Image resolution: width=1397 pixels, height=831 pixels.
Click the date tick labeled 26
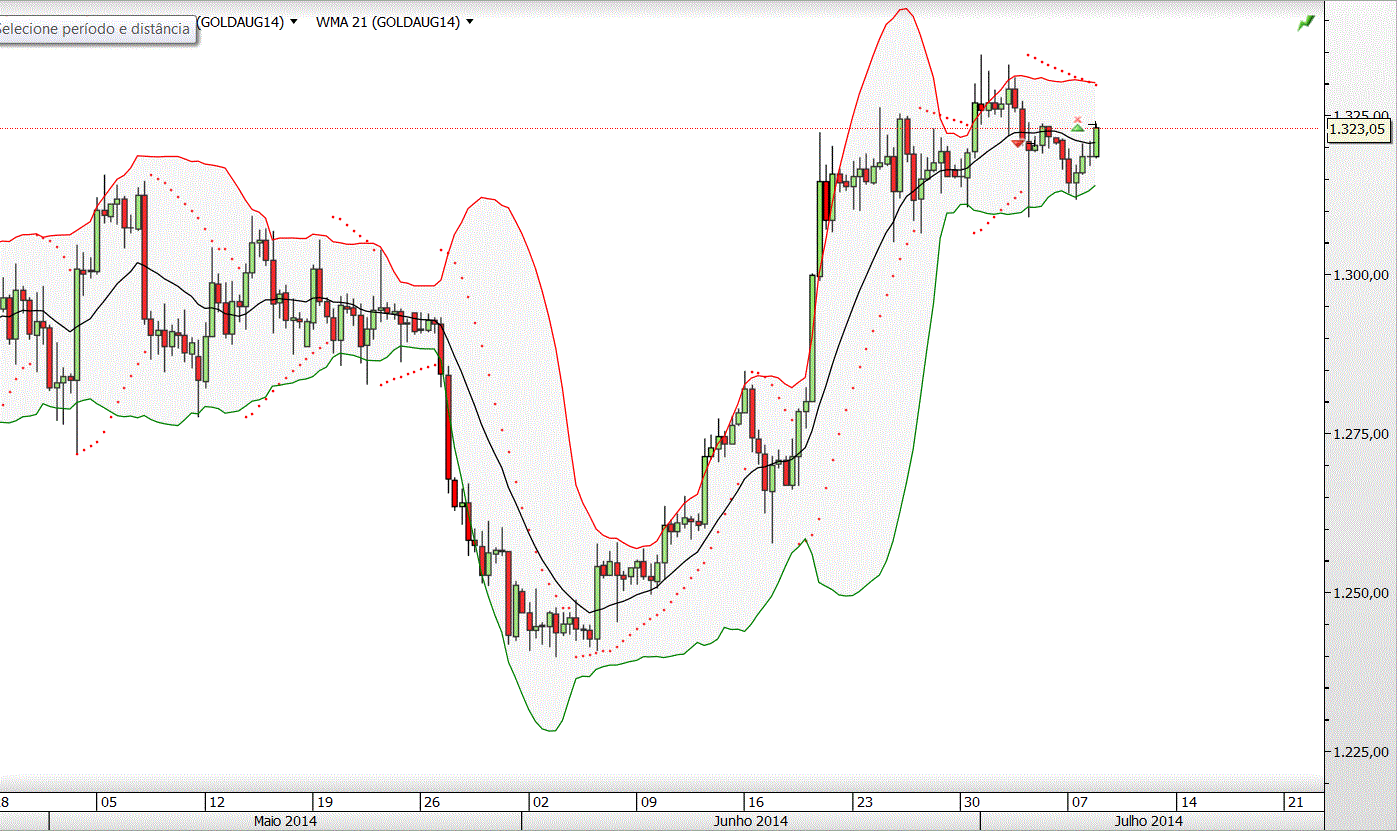[432, 802]
